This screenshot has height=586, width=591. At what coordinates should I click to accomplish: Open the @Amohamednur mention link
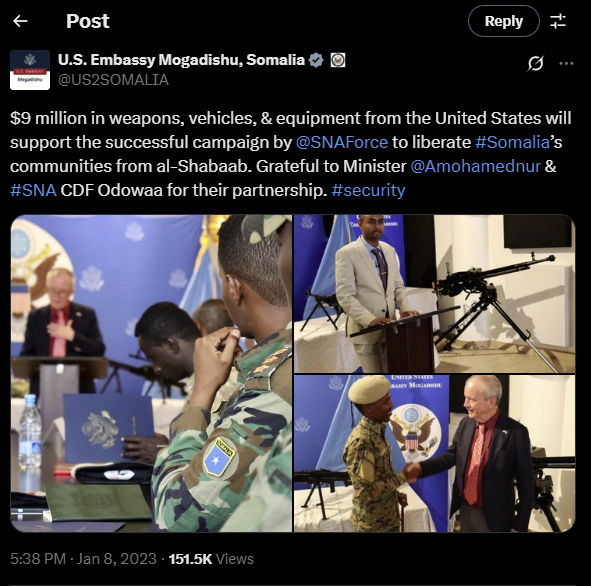click(476, 166)
